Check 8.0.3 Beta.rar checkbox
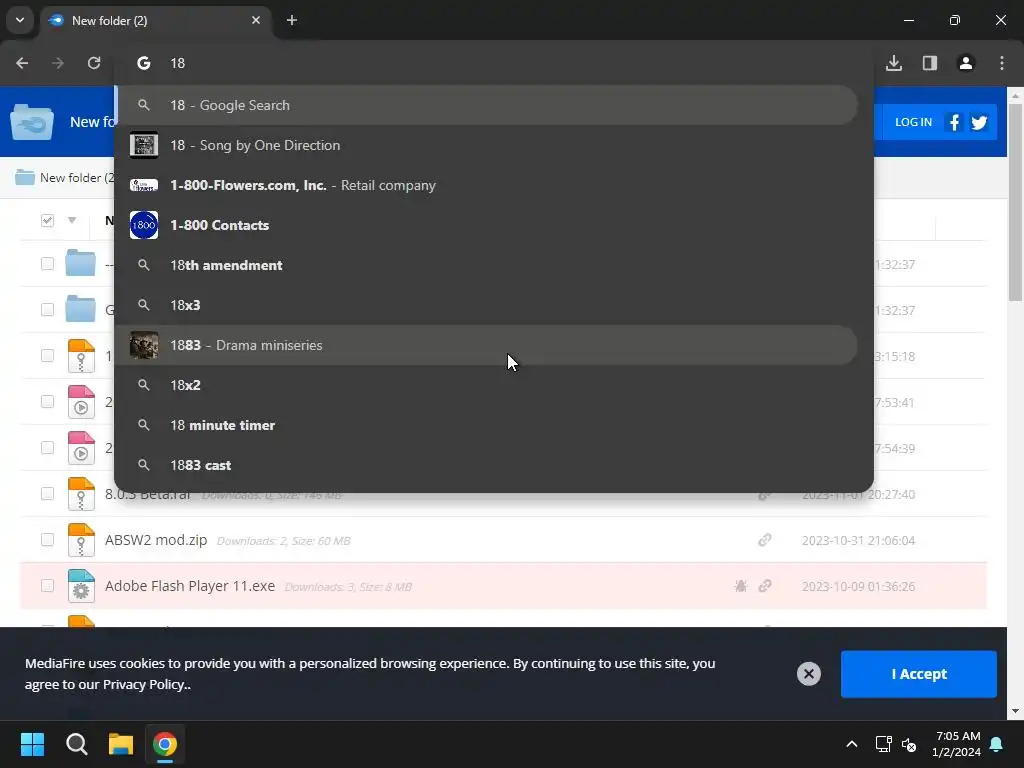The width and height of the screenshot is (1024, 768). tap(47, 493)
